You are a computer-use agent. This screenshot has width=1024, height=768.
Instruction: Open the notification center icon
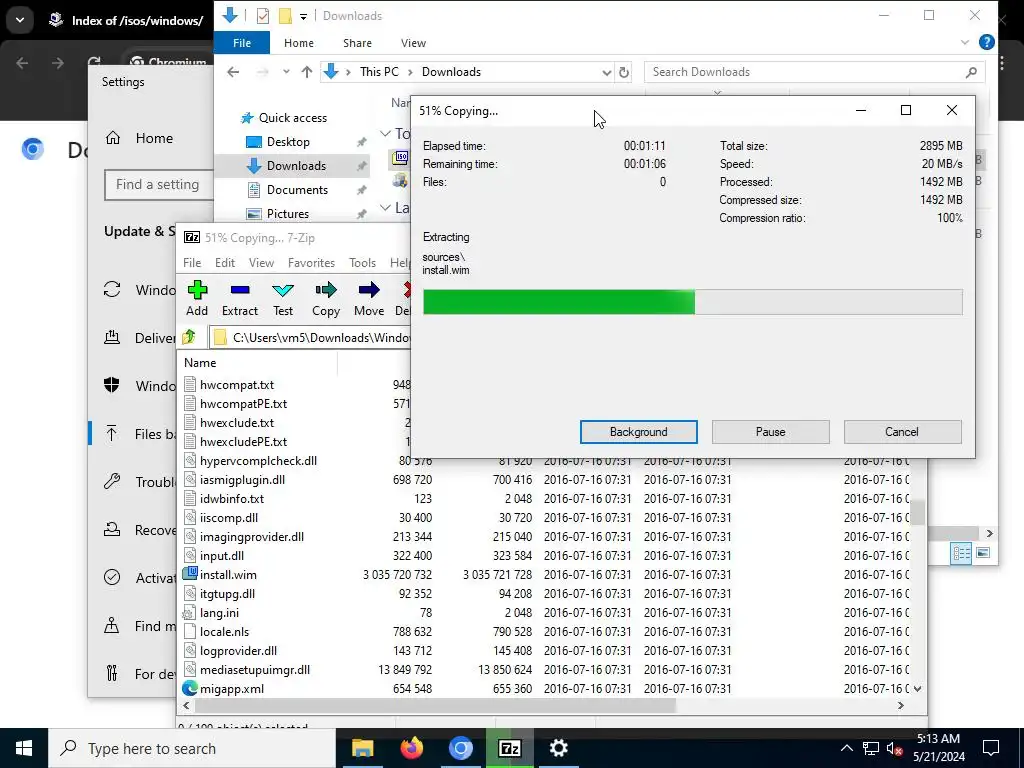(x=991, y=748)
